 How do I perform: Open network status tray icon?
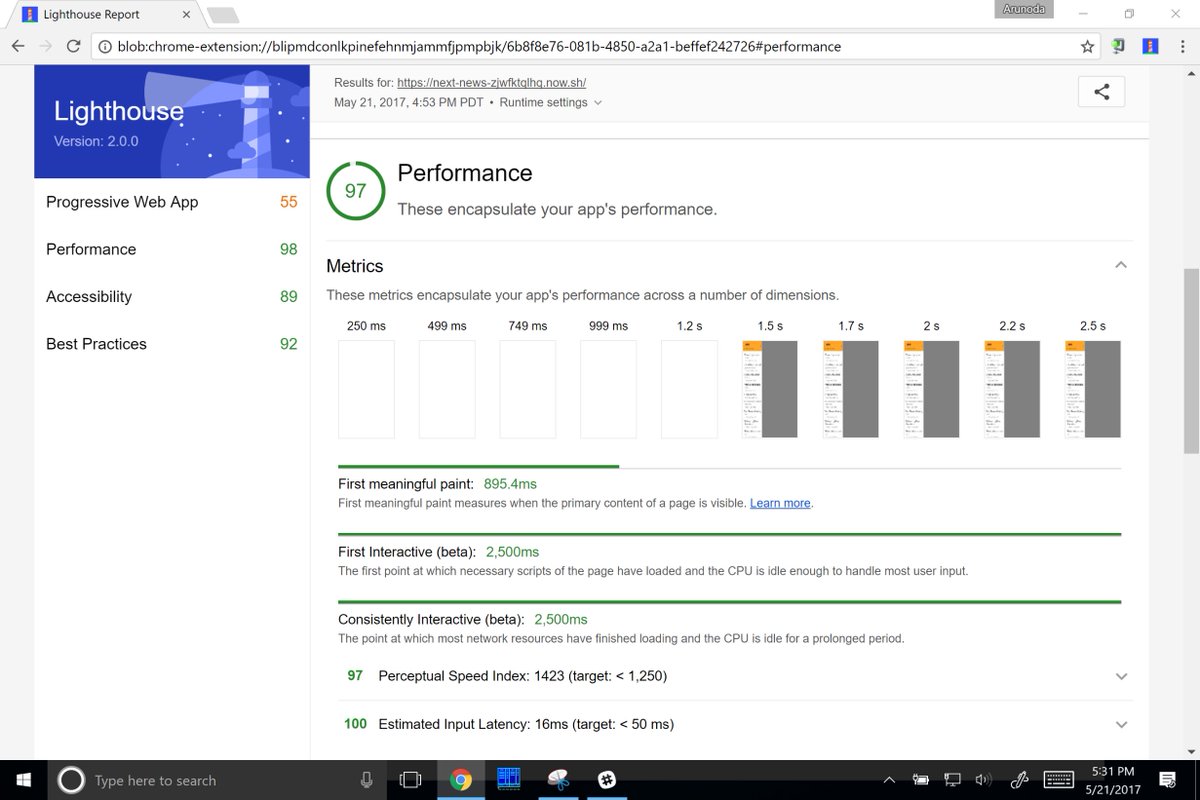click(952, 780)
